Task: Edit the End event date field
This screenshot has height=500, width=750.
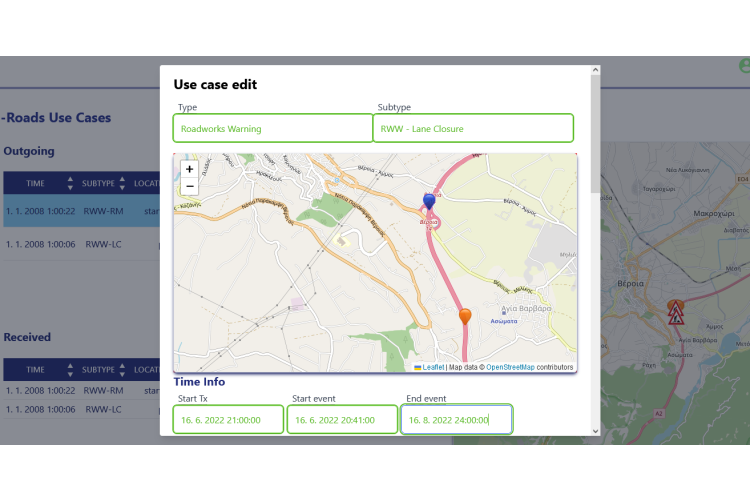Action: coord(456,420)
